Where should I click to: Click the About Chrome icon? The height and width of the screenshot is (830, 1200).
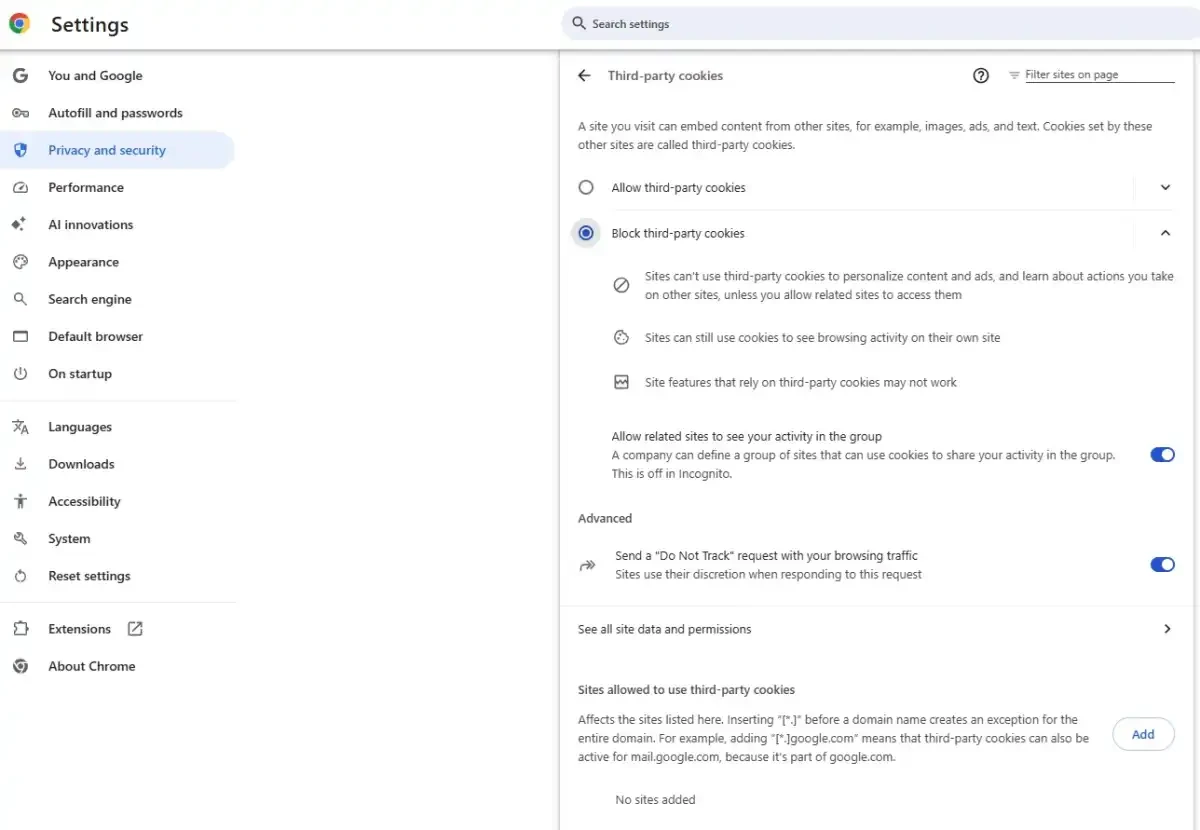(x=20, y=666)
